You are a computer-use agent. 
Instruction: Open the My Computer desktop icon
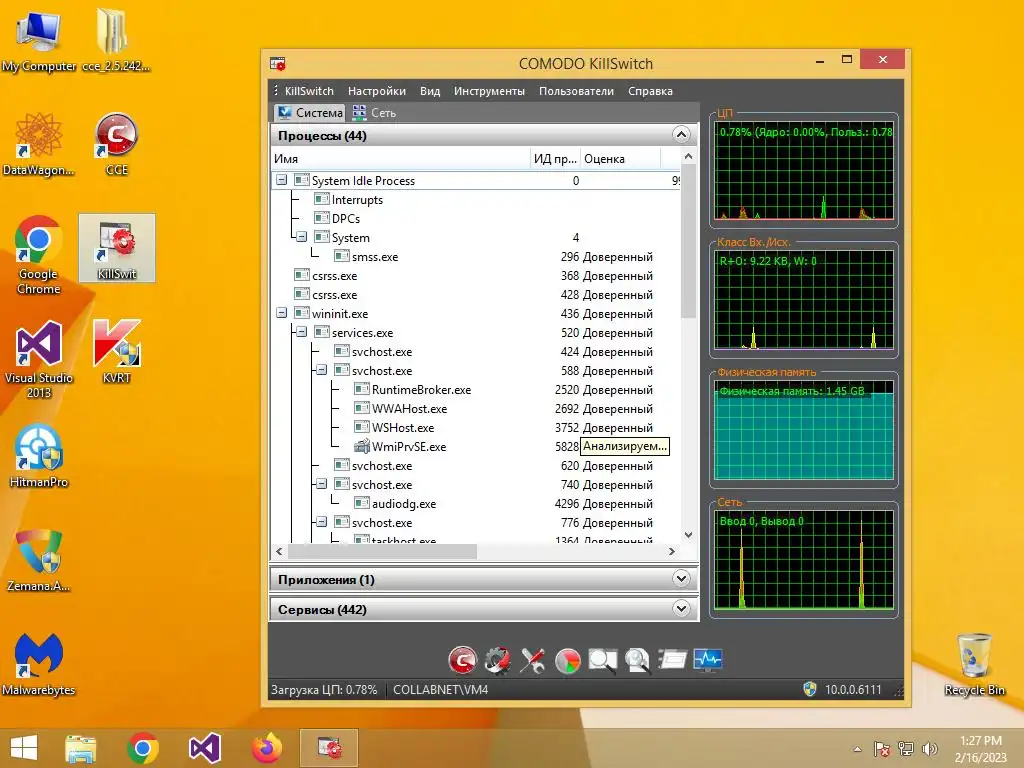[x=39, y=40]
